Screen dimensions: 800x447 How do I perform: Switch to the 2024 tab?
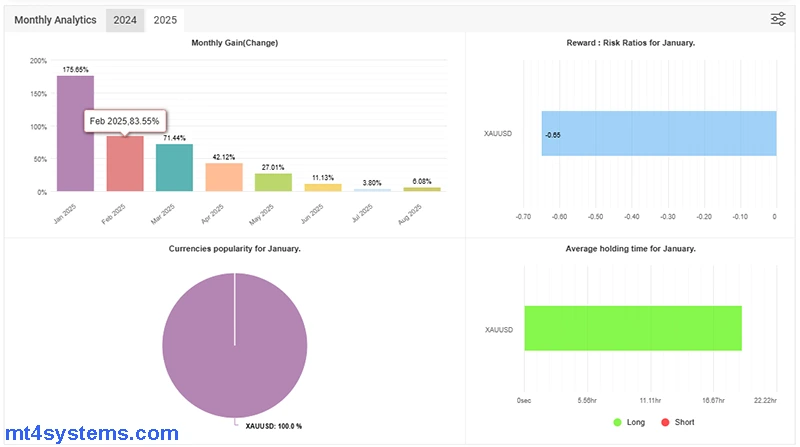[x=125, y=20]
